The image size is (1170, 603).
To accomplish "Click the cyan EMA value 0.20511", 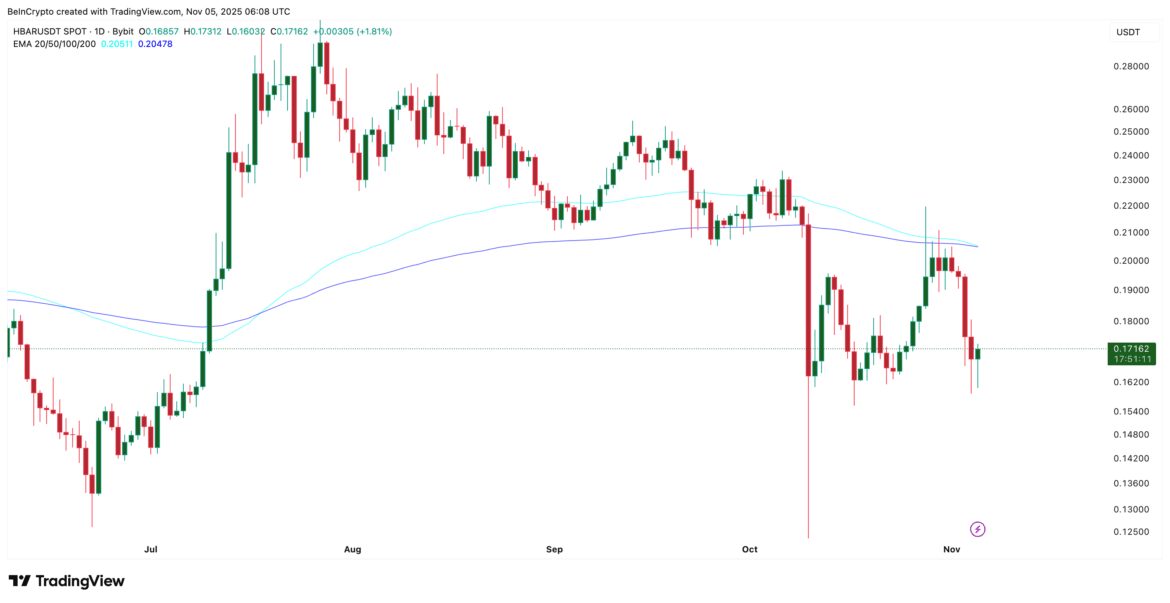I will tap(119, 44).
